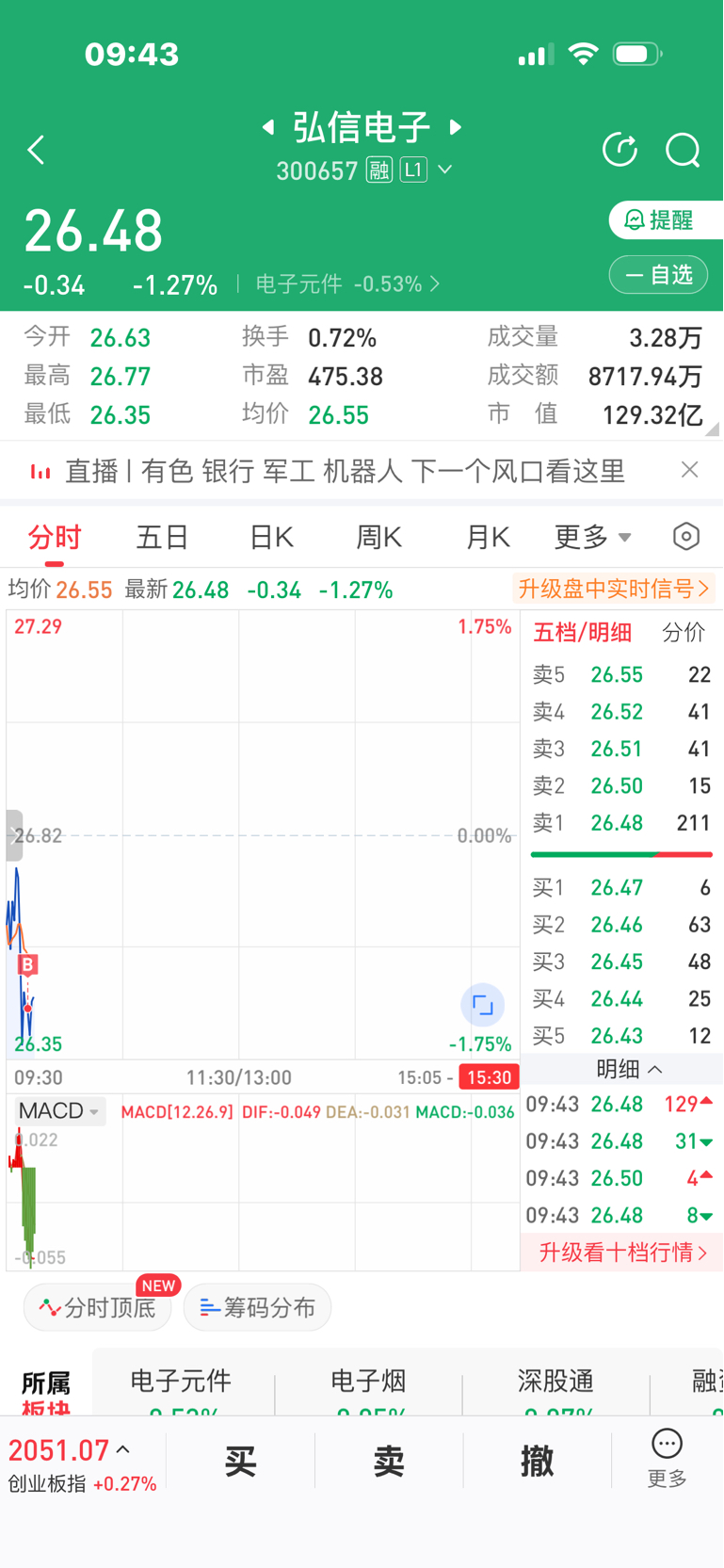The image size is (724, 1568).
Task: Tap the 所属板块 label
Action: point(46,1394)
